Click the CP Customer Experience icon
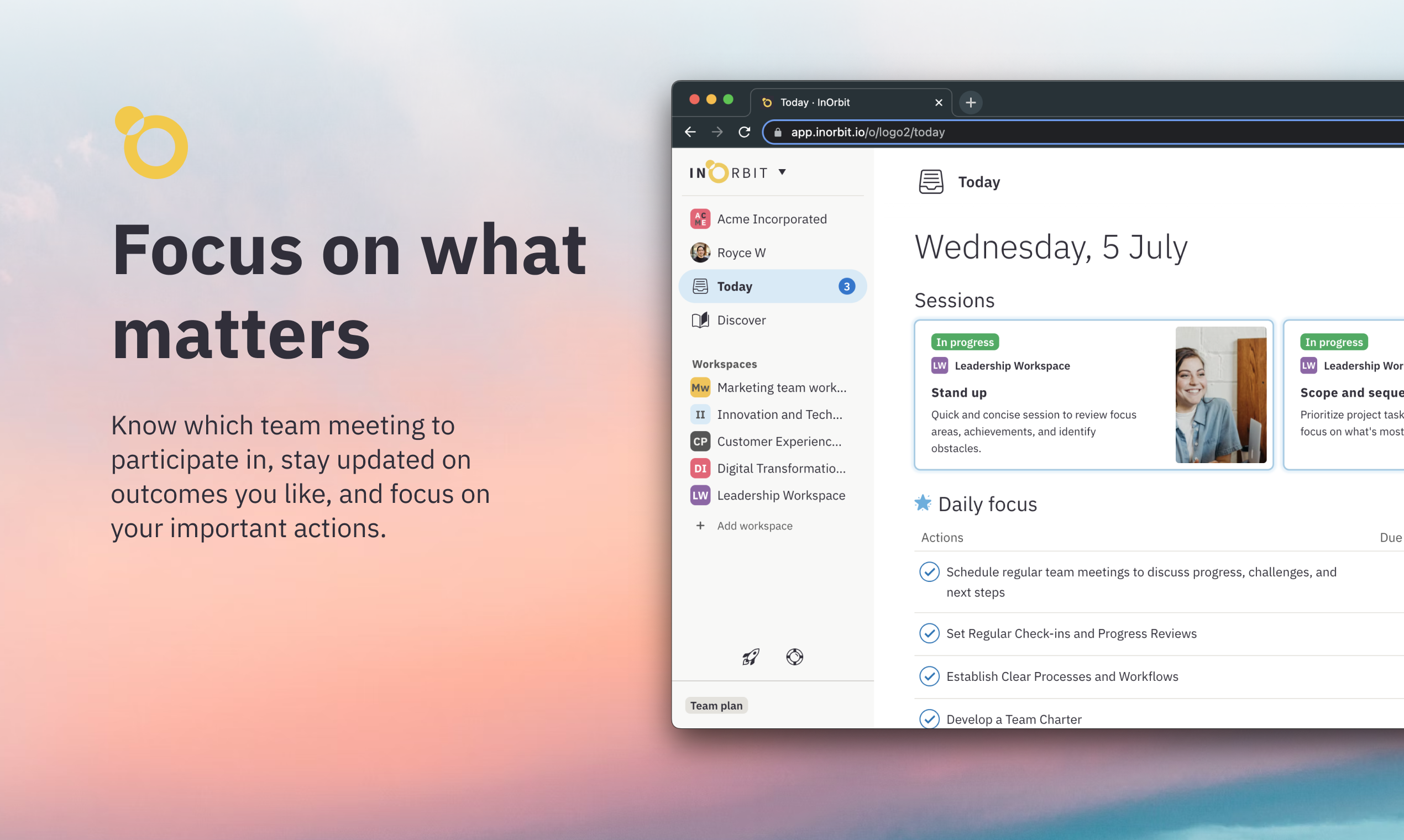The width and height of the screenshot is (1404, 840). 700,442
